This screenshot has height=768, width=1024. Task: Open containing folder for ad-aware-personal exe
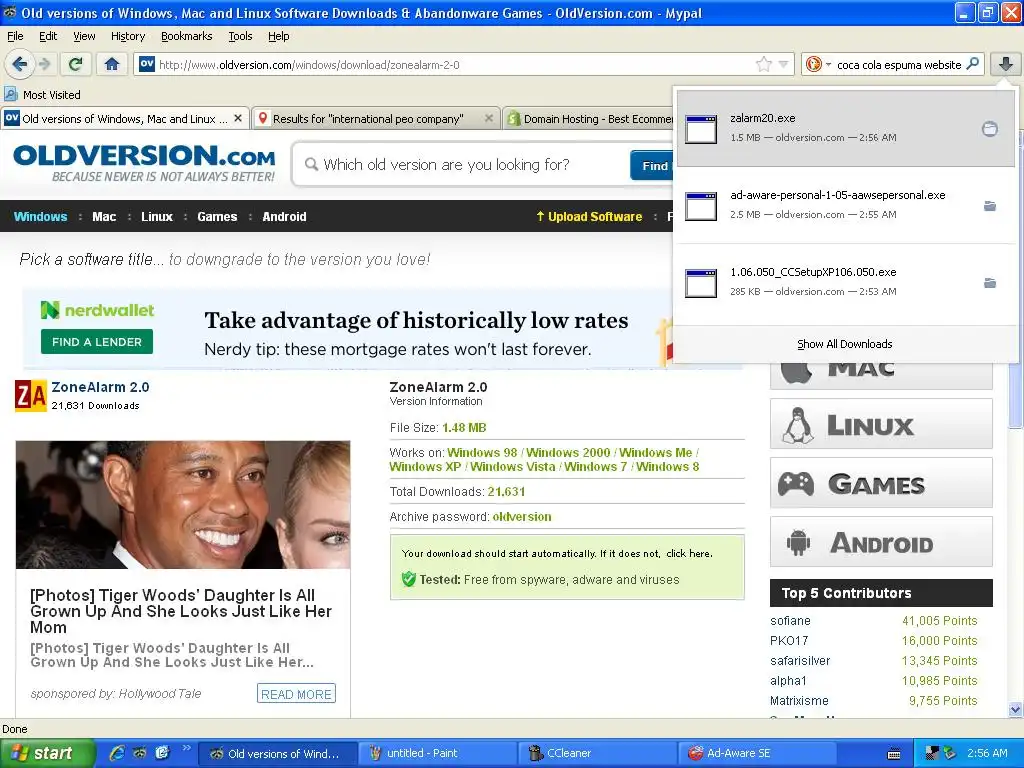[989, 206]
